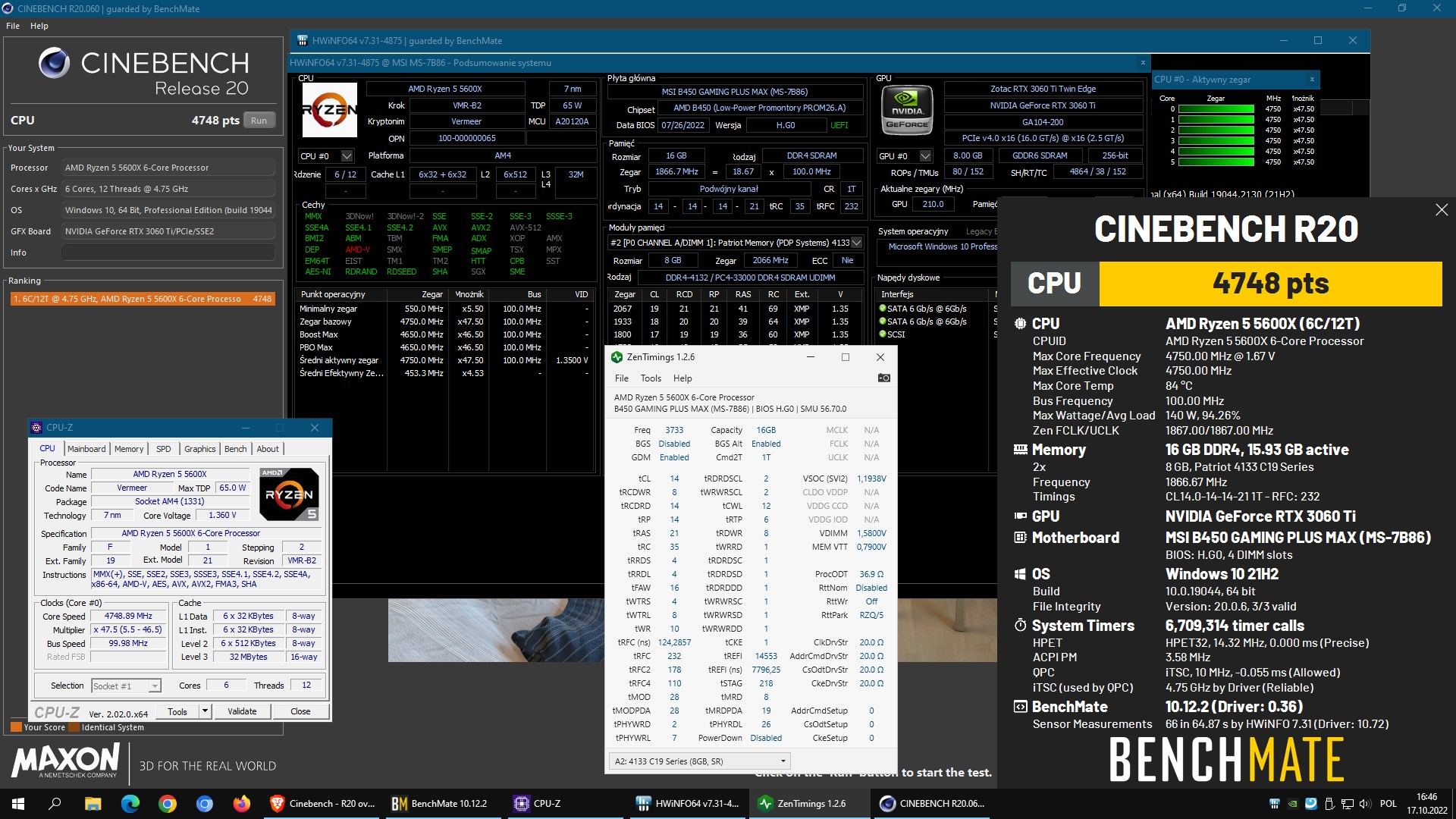Close the CPU #0 active clock panel
The image size is (1456, 819).
(1312, 80)
